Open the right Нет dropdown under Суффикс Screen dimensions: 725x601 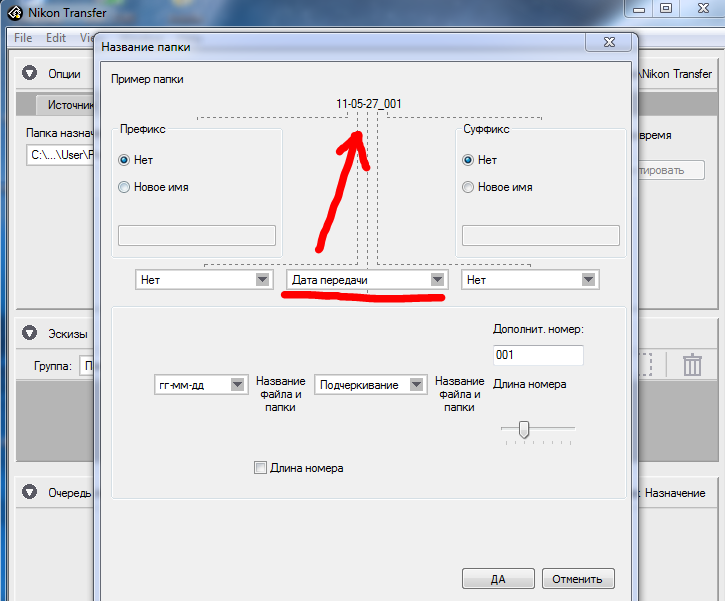[530, 280]
